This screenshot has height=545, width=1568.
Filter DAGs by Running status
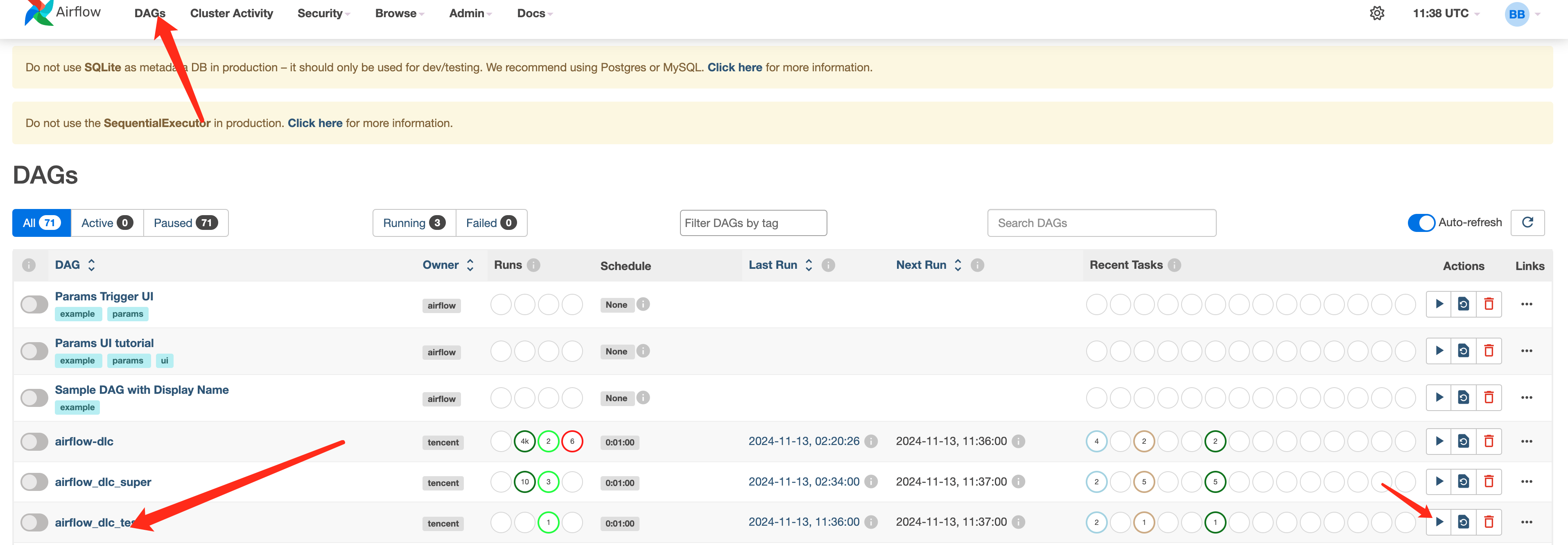(x=414, y=223)
